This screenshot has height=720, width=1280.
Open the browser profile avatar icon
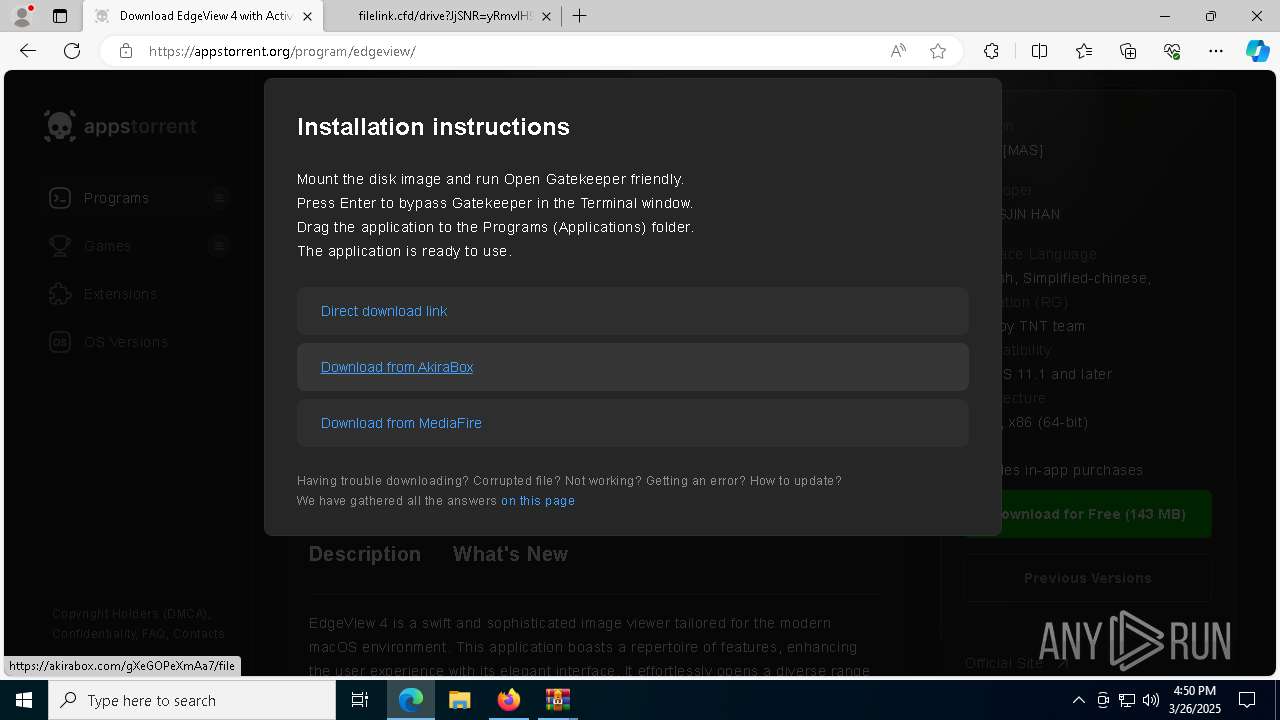tap(22, 16)
